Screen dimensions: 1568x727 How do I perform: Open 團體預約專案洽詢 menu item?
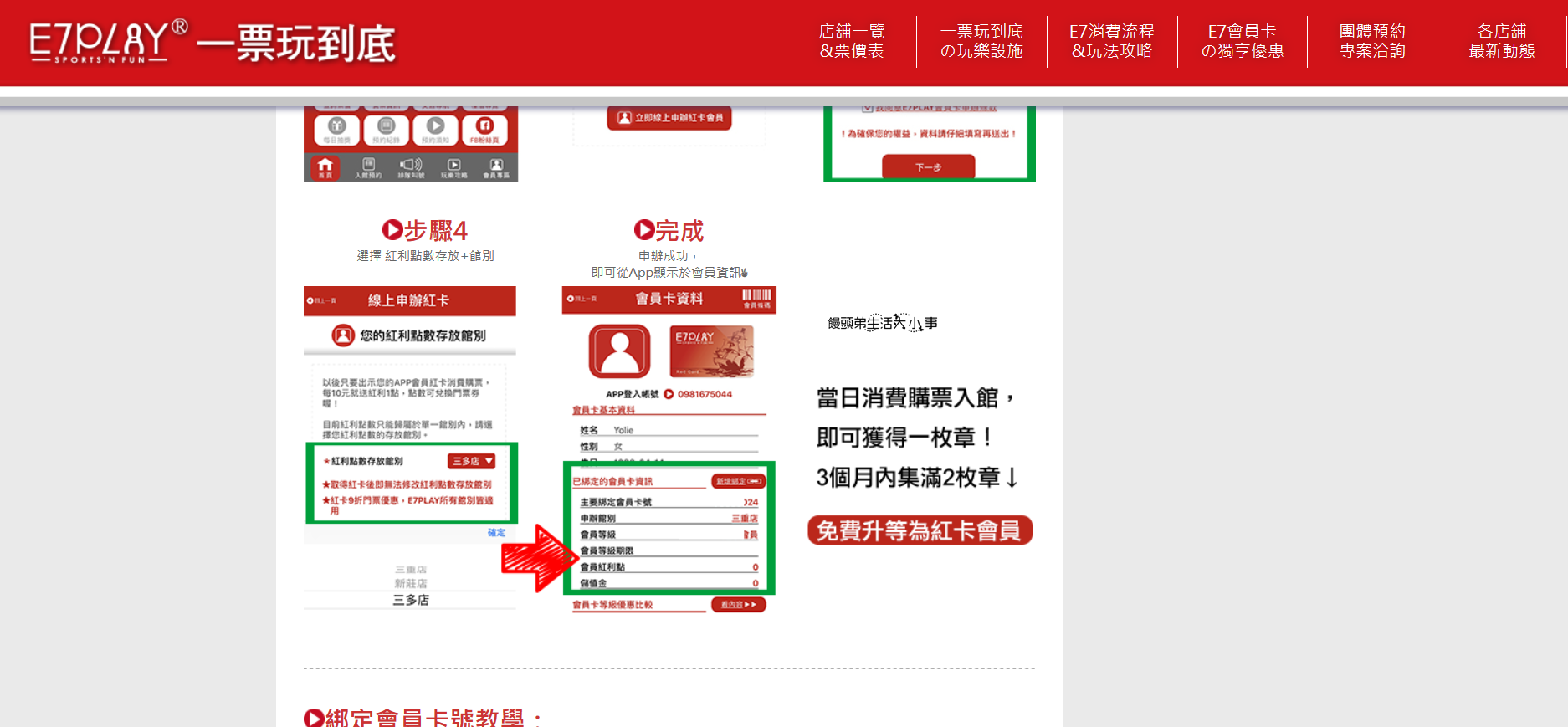[1372, 41]
